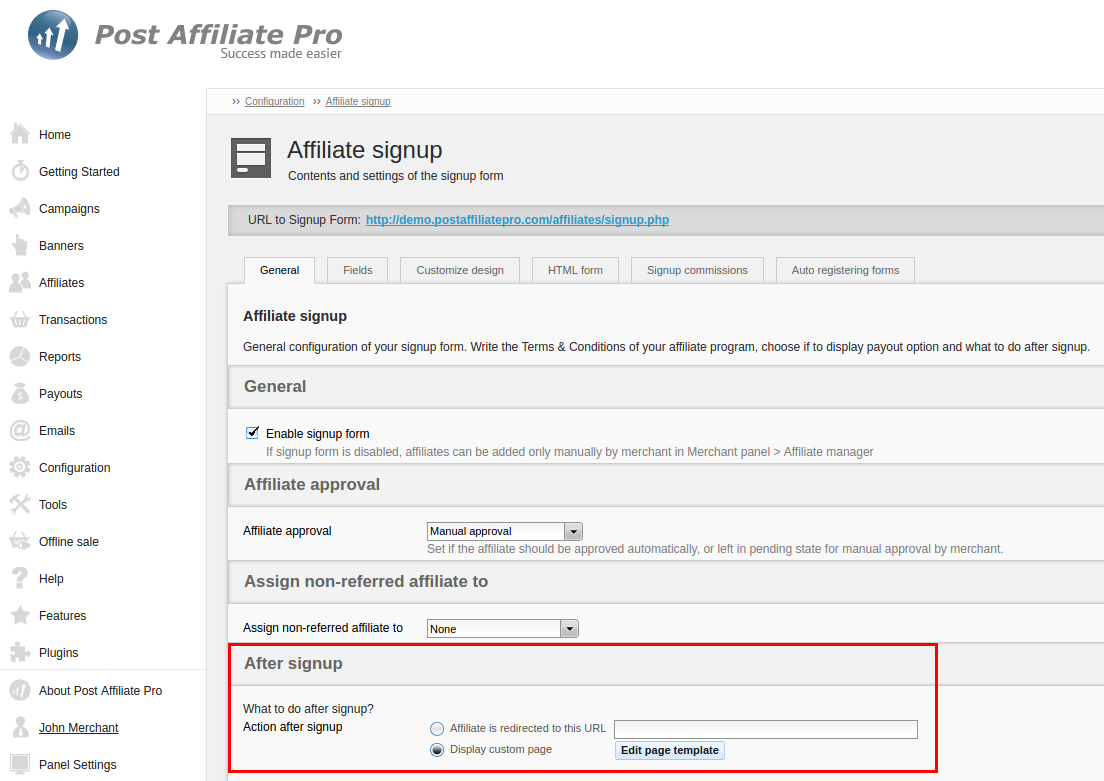The width and height of the screenshot is (1104, 781).
Task: Click the Tools wrench icon
Action: pos(20,504)
